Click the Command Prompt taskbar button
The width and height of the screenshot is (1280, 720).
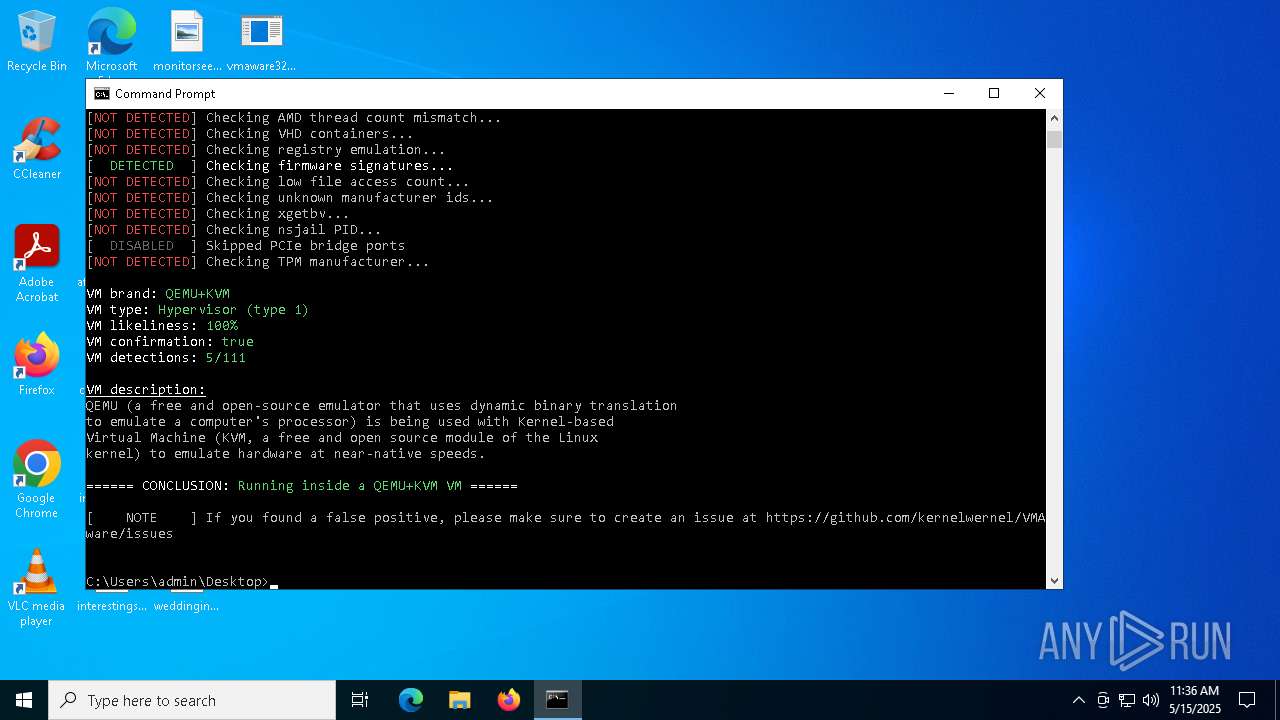[x=558, y=700]
